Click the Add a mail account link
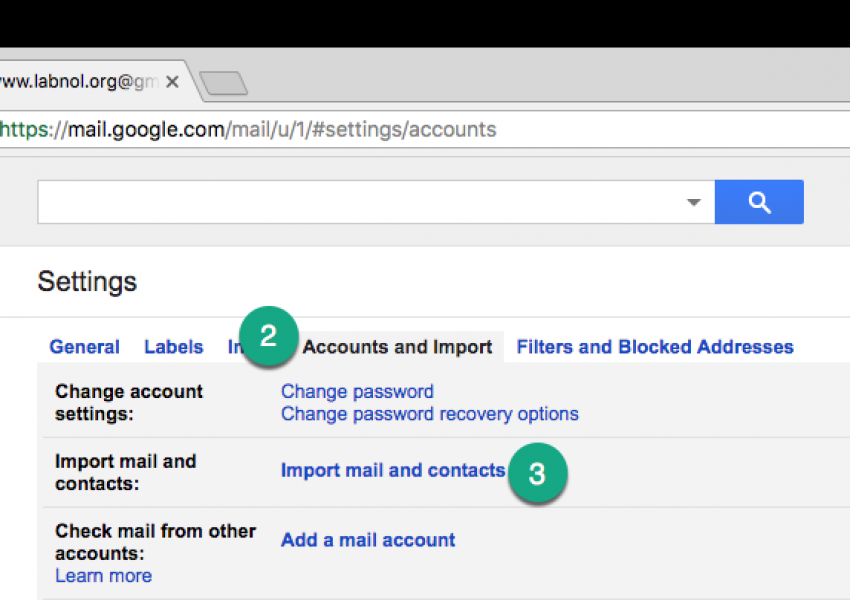The image size is (850, 600). point(367,540)
